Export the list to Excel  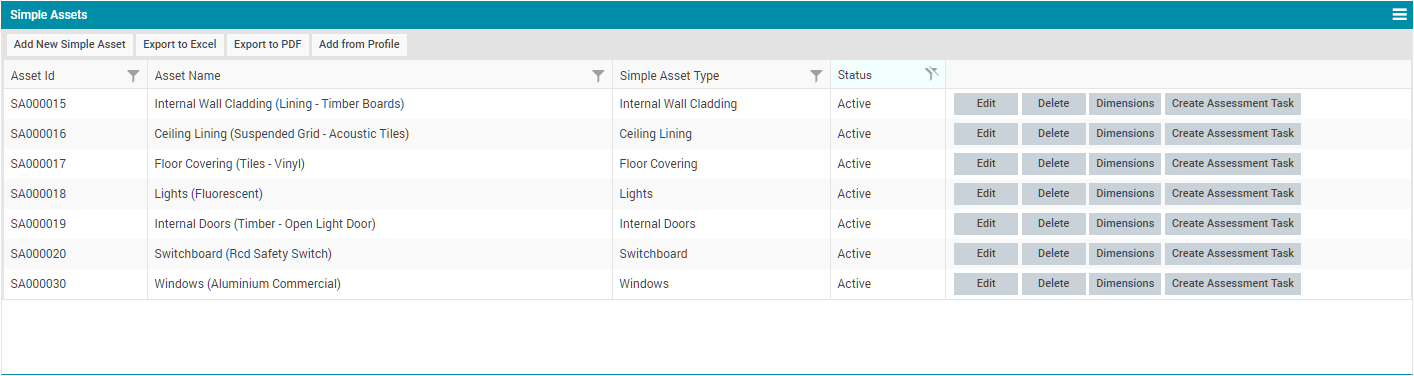(180, 44)
